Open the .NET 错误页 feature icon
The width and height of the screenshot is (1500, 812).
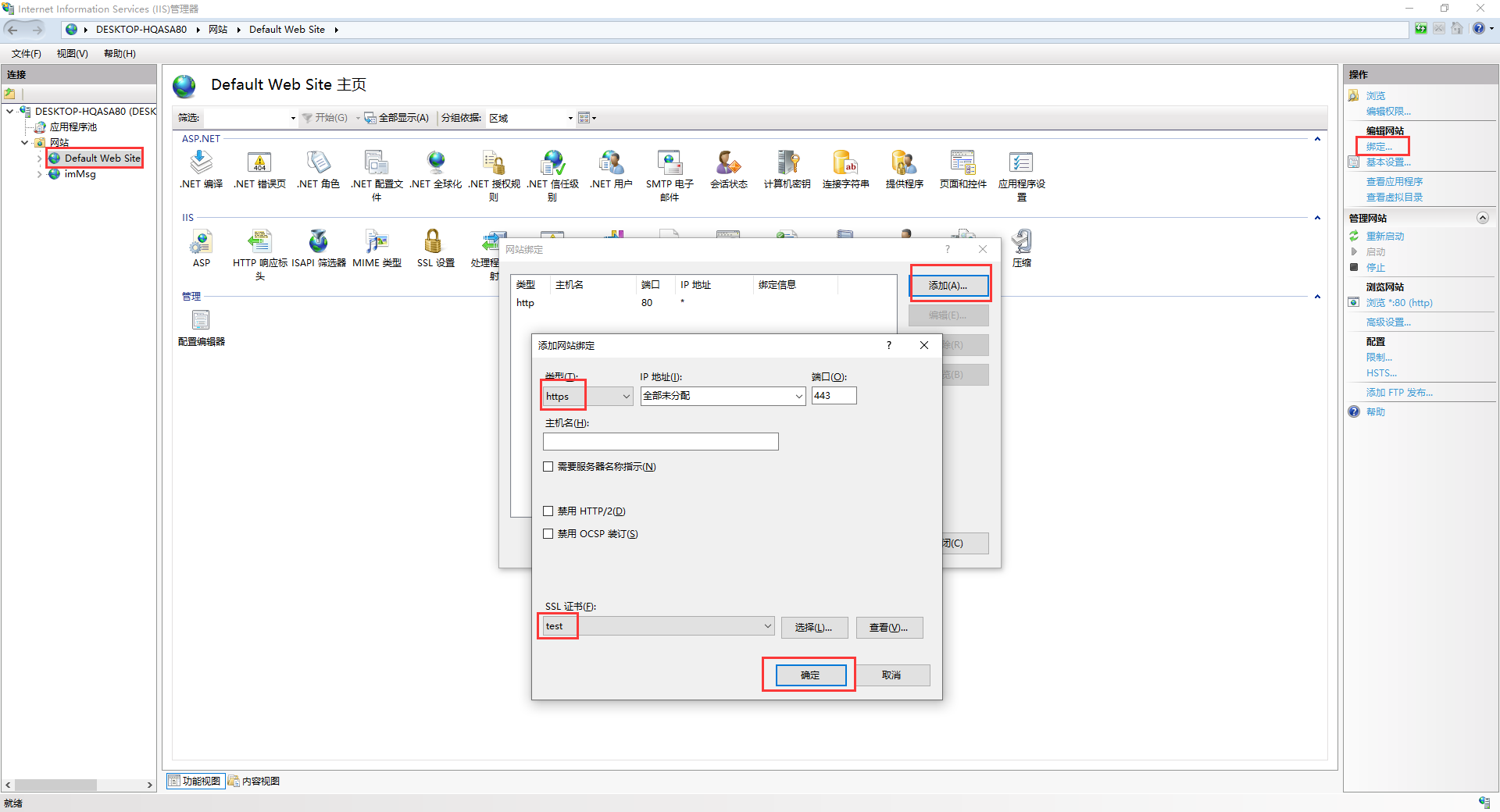[259, 163]
